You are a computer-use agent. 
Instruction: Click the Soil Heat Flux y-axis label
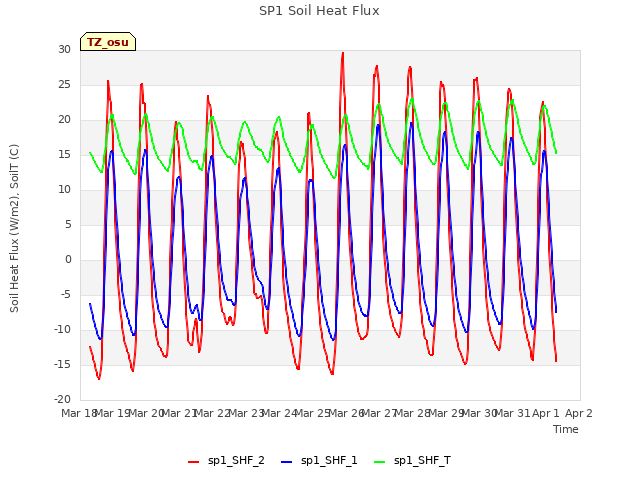pyautogui.click(x=14, y=228)
